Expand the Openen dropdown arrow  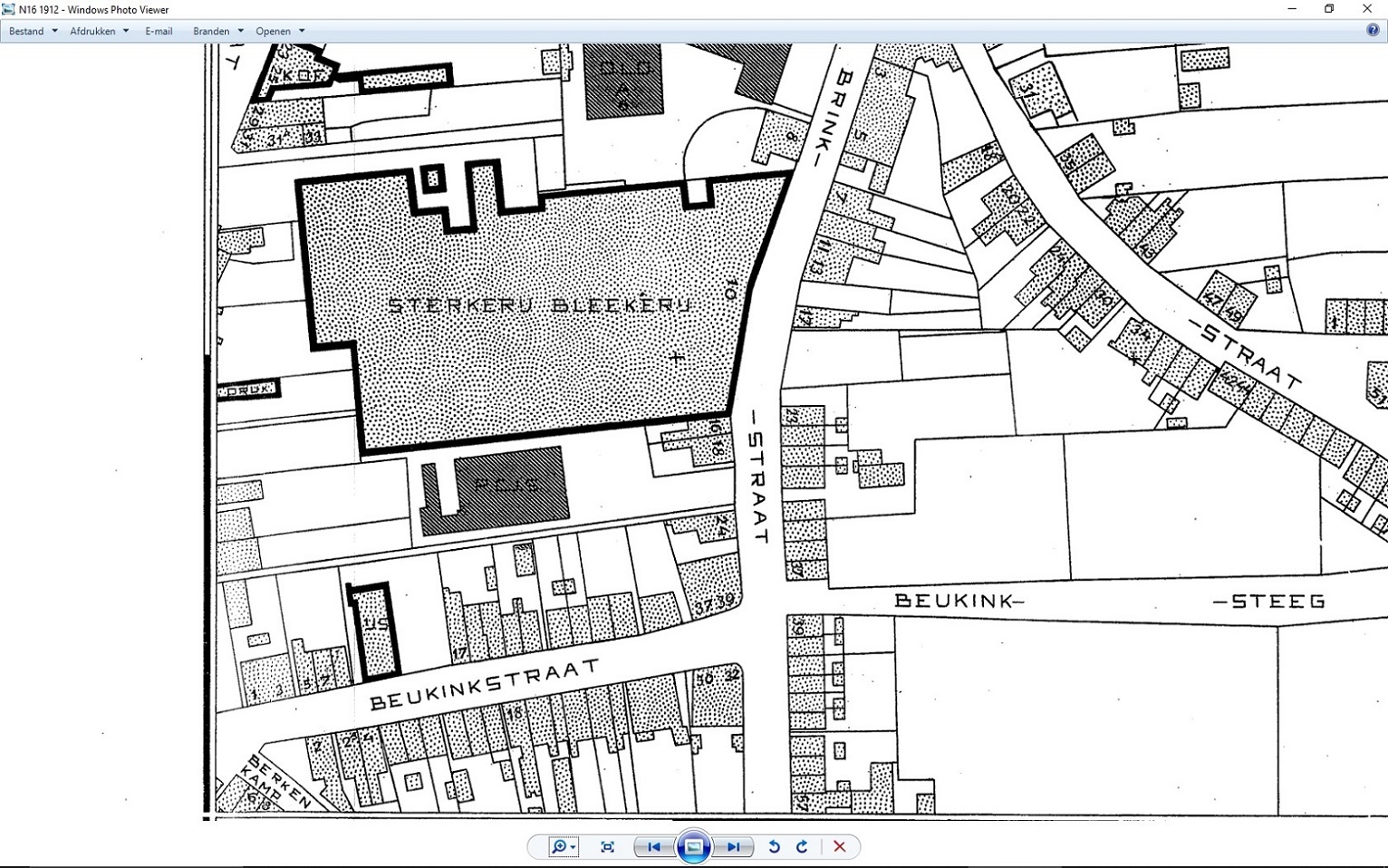[302, 31]
